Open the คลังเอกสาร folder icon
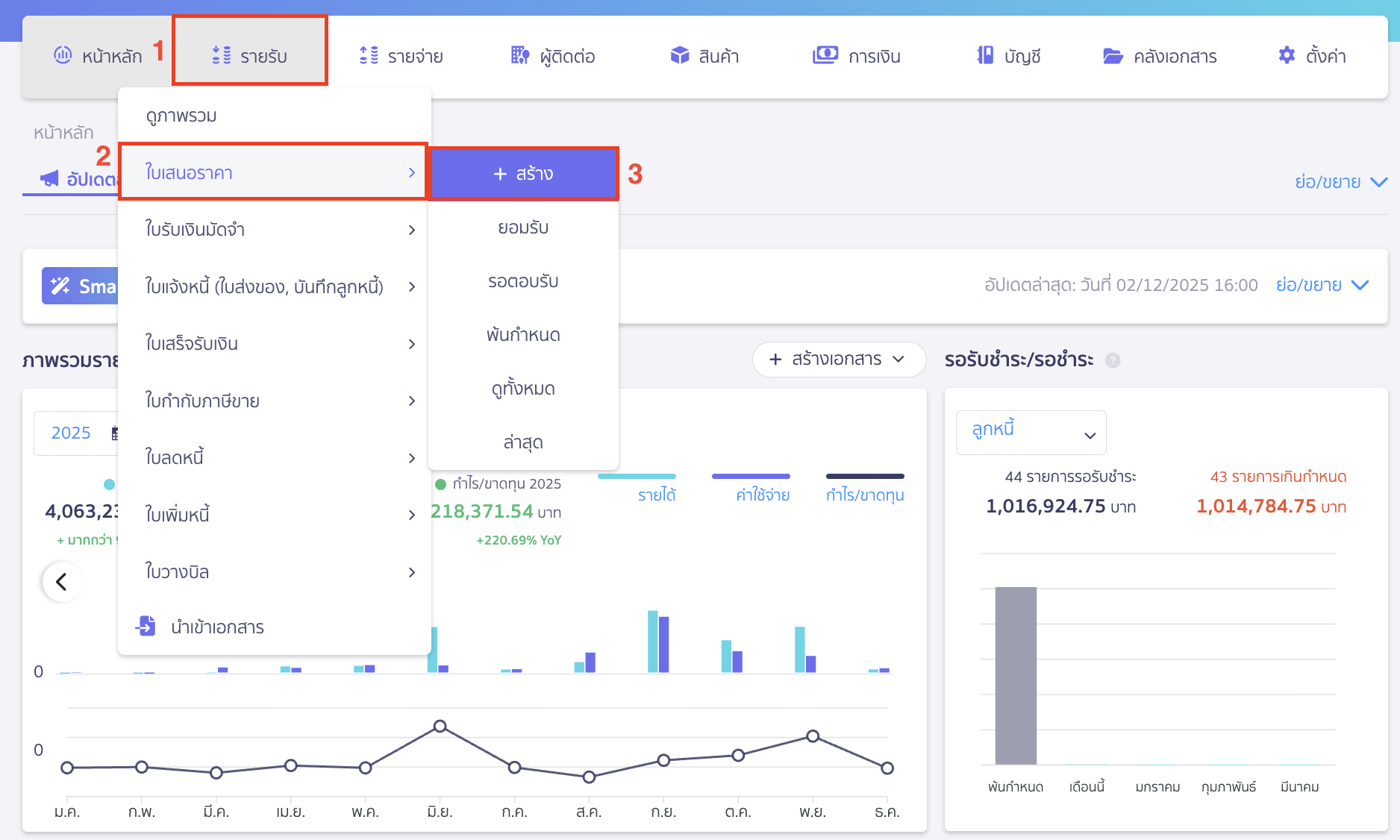Viewport: 1400px width, 840px height. coord(1113,56)
